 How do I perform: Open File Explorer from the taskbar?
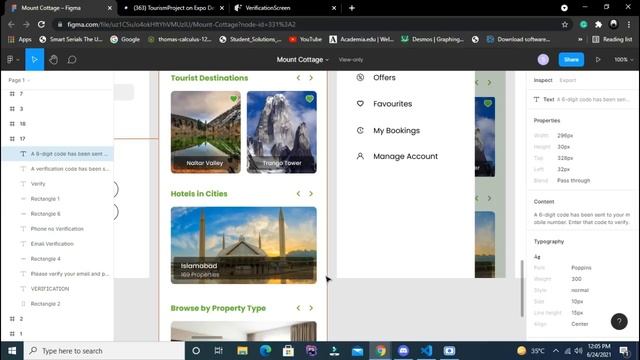coord(242,351)
